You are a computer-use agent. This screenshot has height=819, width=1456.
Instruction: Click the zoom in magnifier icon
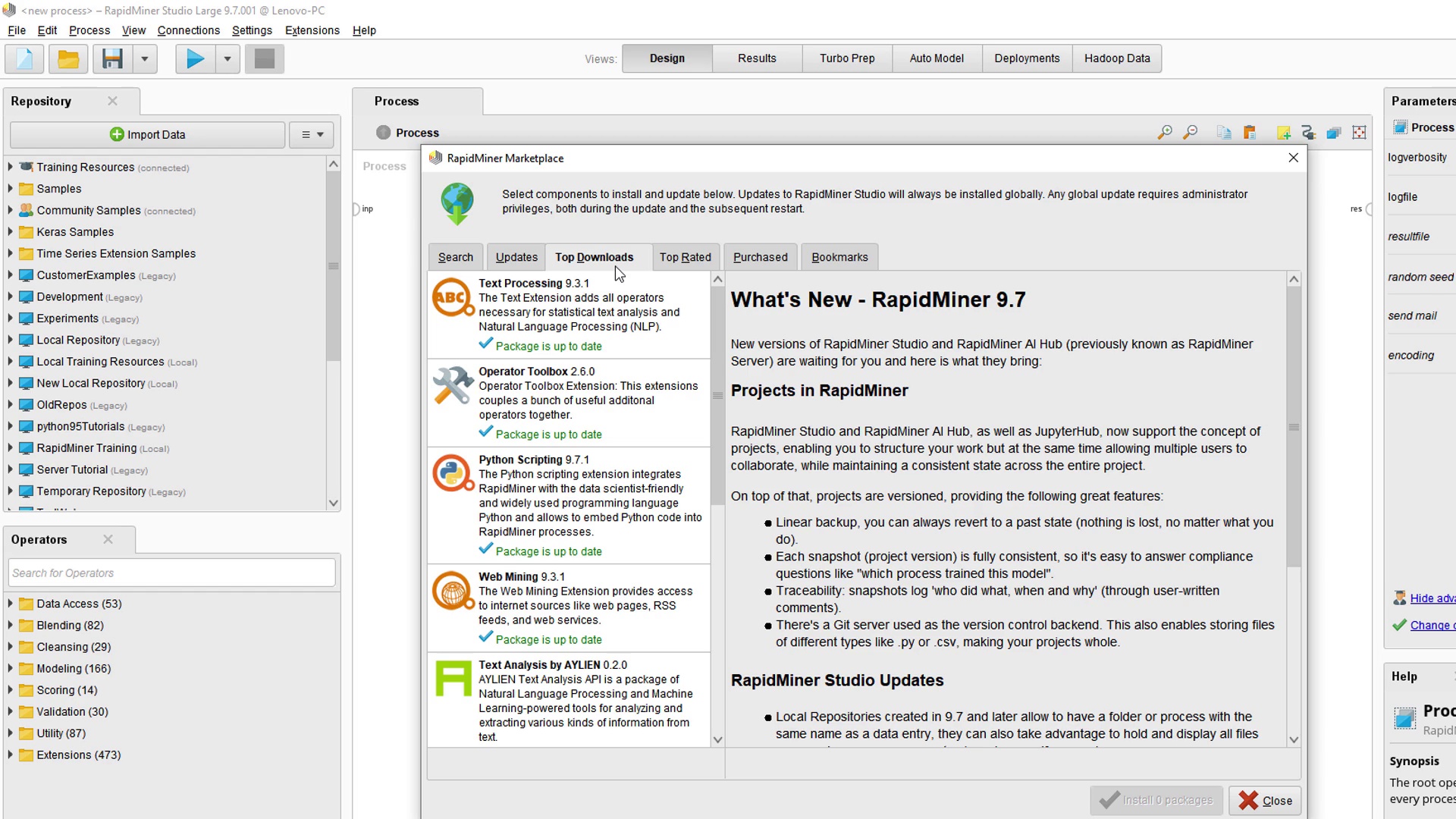(1165, 133)
